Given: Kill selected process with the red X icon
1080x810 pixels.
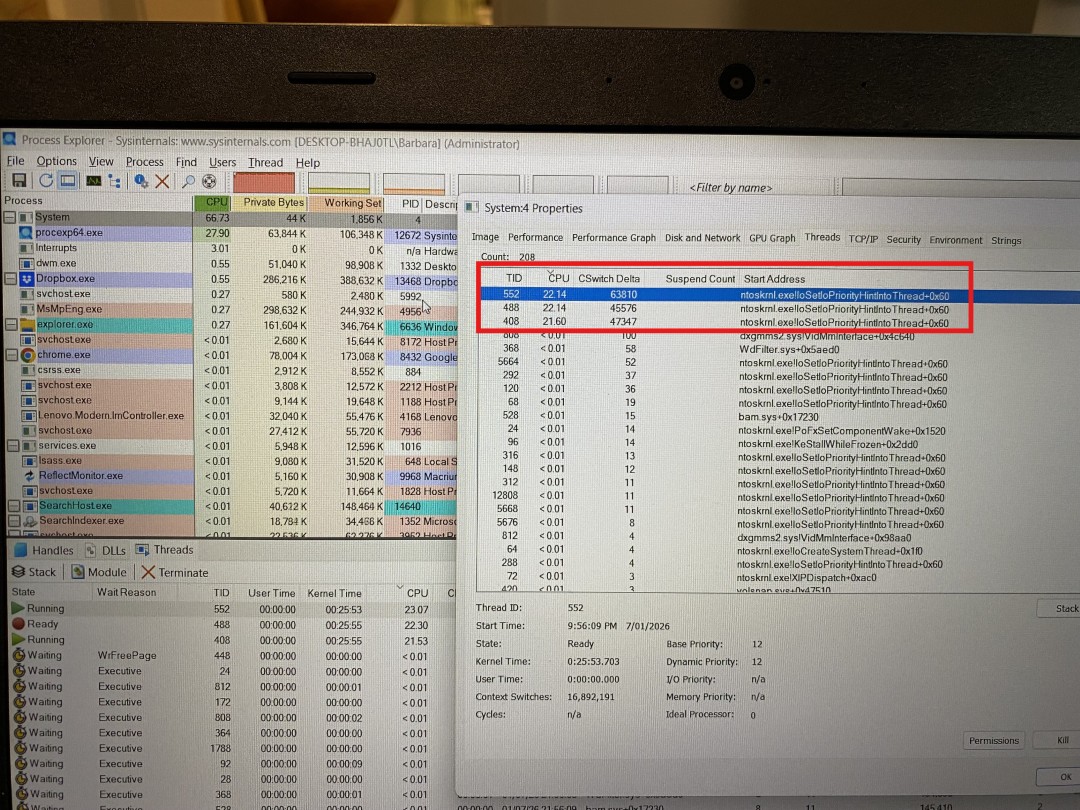Looking at the screenshot, I should [x=163, y=181].
